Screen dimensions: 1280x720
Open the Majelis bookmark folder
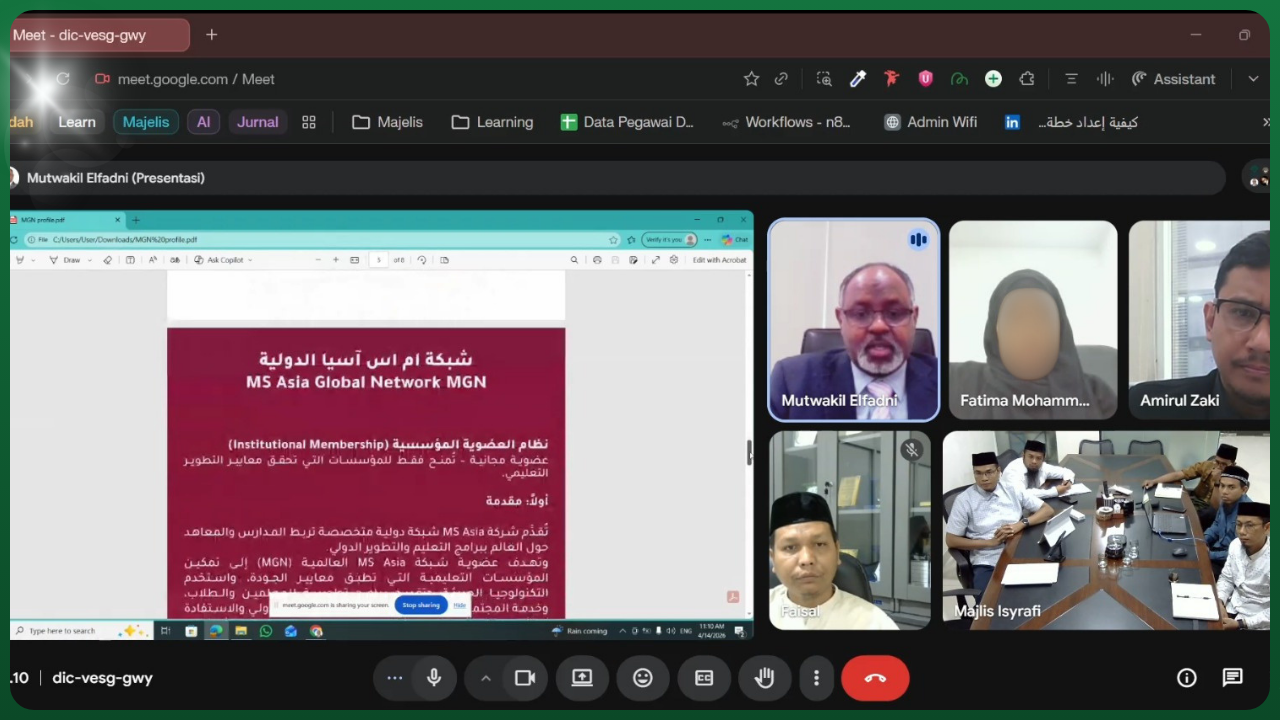(x=388, y=122)
